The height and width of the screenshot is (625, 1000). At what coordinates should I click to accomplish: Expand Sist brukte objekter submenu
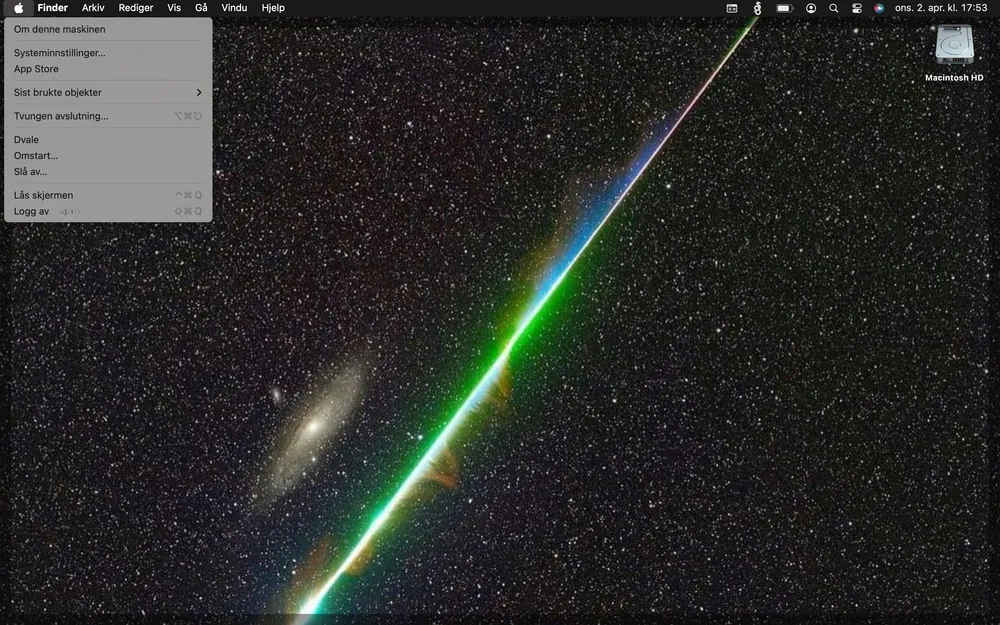(x=107, y=93)
